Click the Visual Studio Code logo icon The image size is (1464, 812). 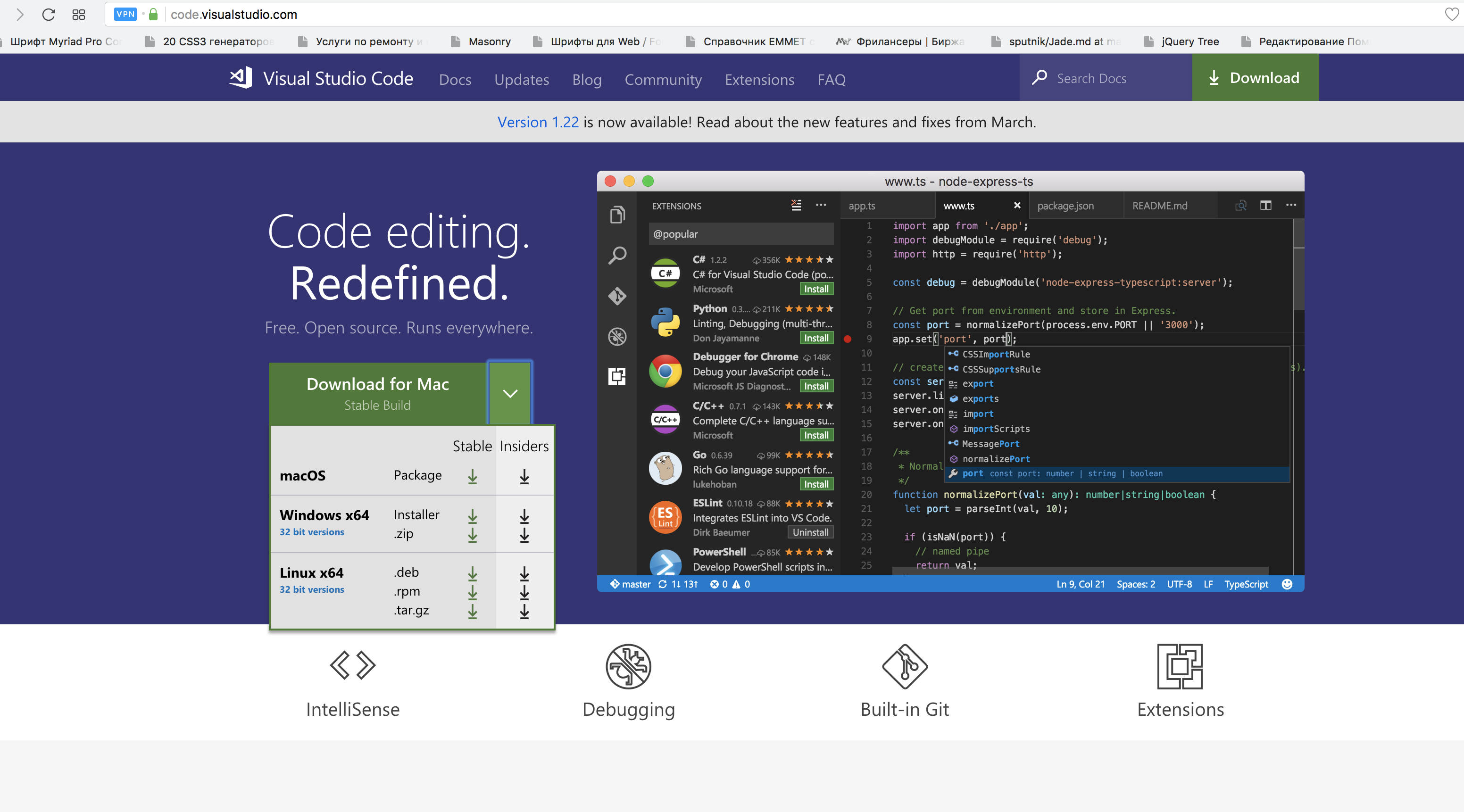(x=241, y=78)
